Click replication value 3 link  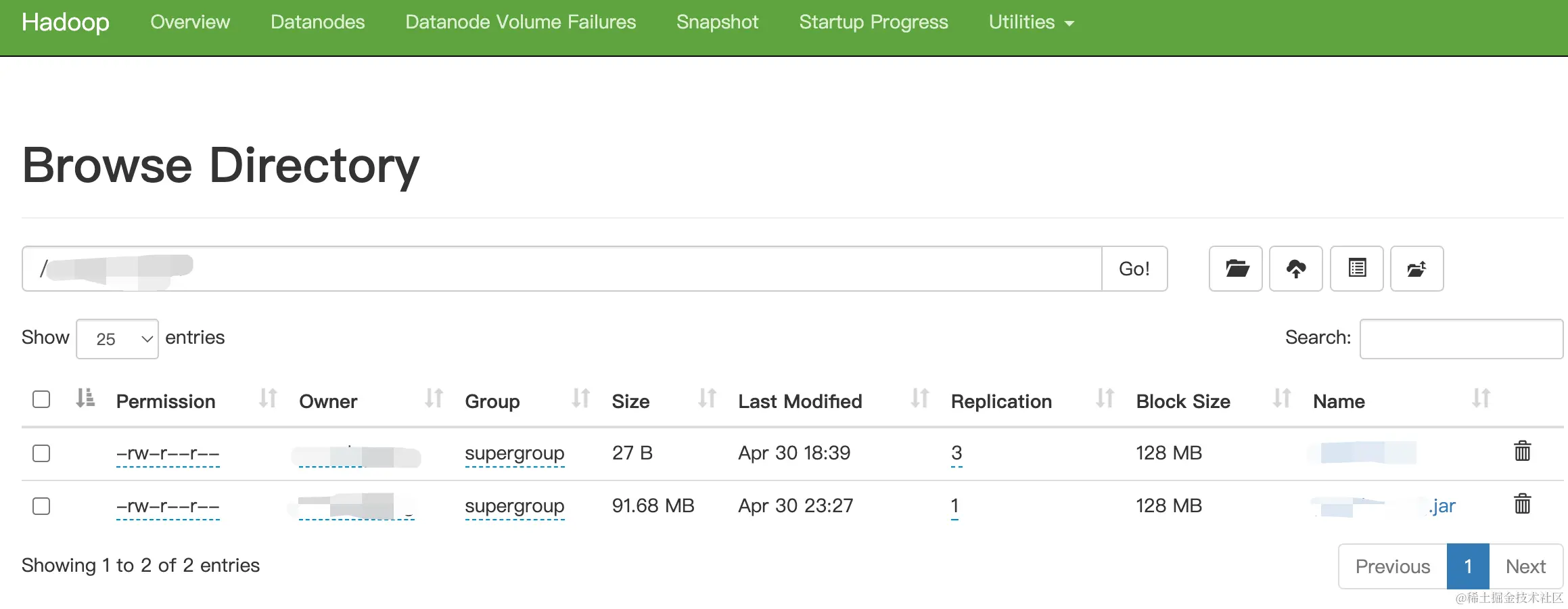pos(956,453)
